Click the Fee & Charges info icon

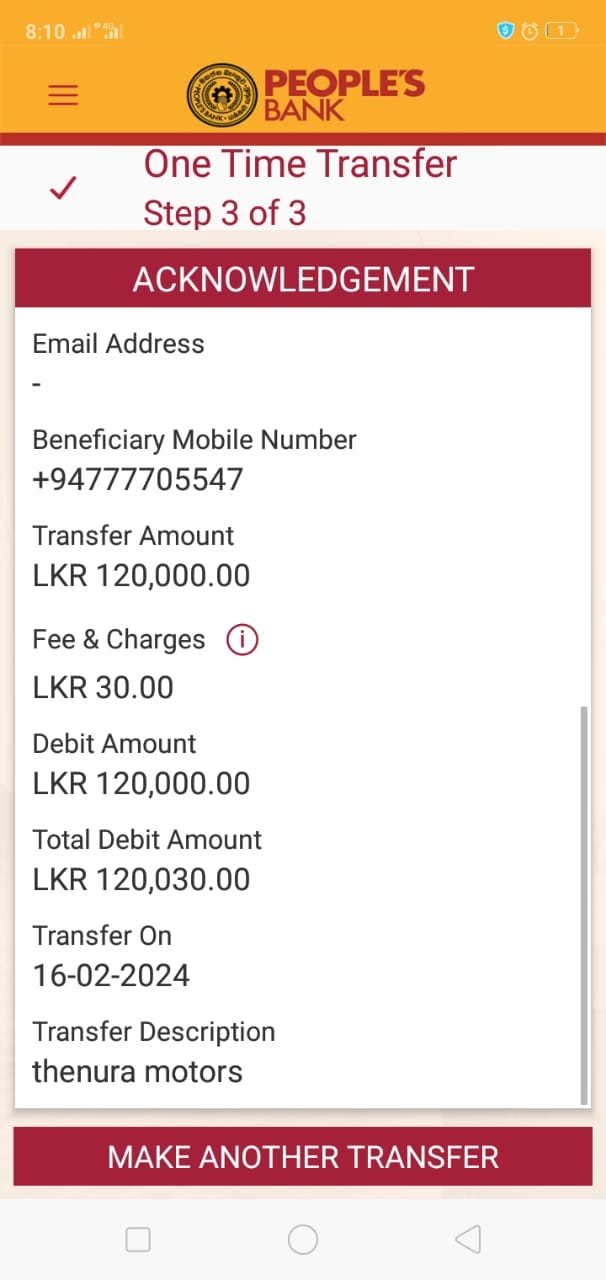242,640
